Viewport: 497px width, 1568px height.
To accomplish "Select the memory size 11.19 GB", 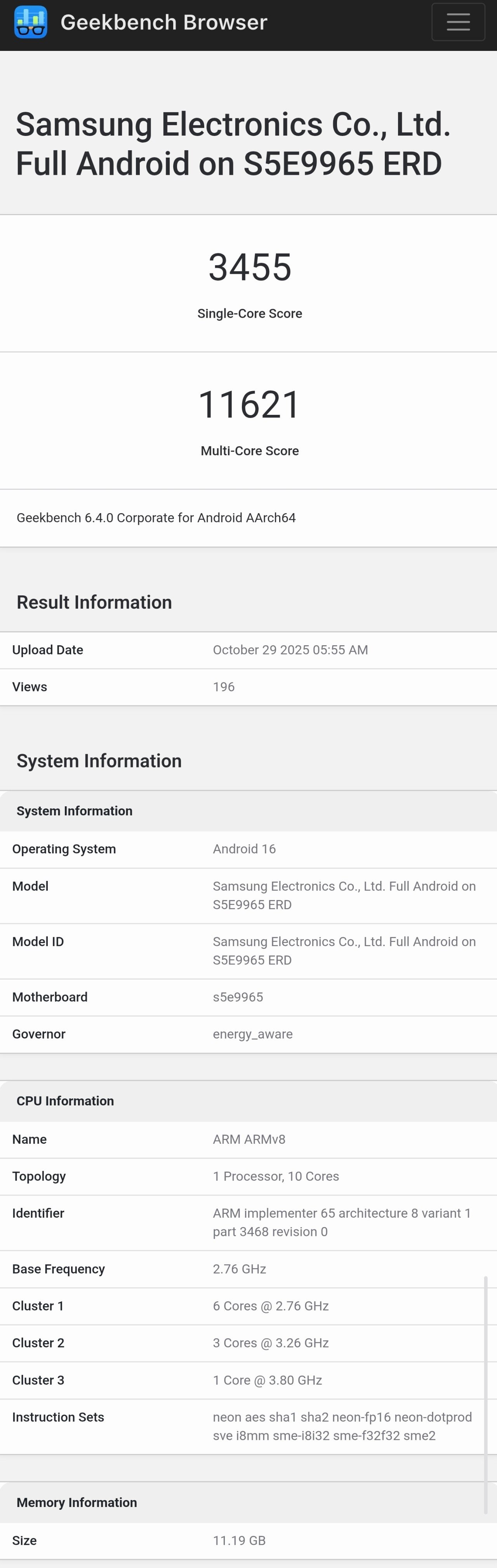I will [239, 1540].
